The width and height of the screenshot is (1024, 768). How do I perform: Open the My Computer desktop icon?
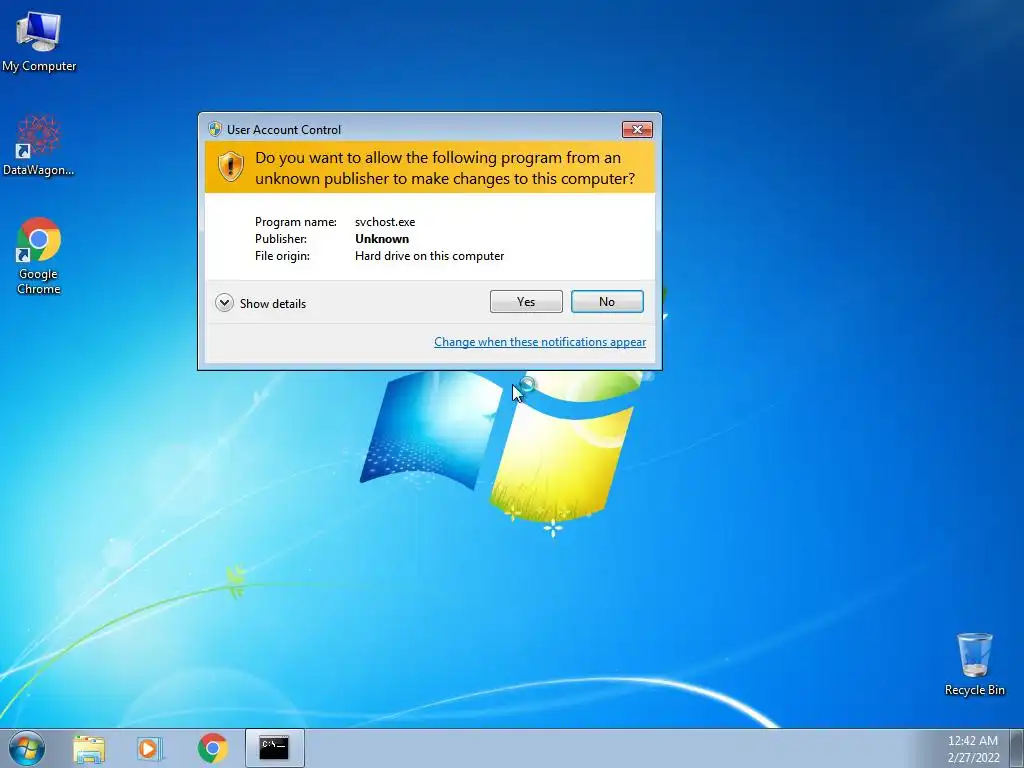(39, 41)
